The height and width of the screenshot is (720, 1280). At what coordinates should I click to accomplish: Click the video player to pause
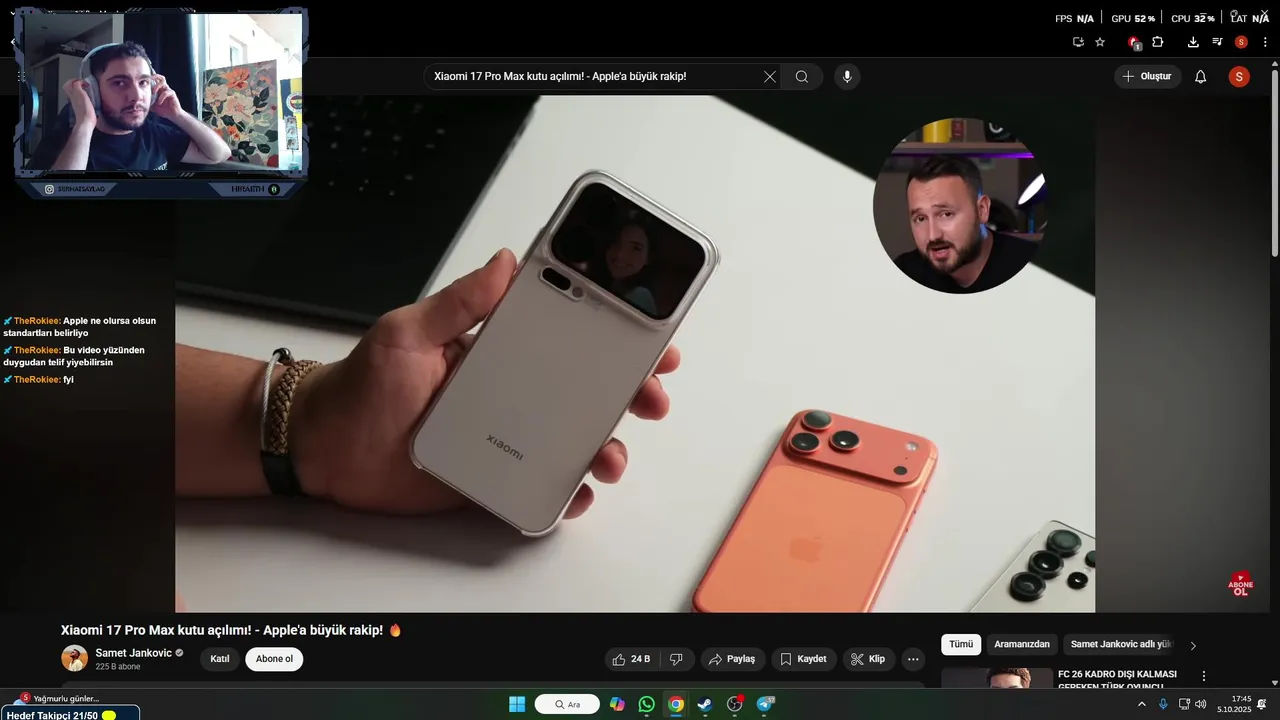(635, 353)
